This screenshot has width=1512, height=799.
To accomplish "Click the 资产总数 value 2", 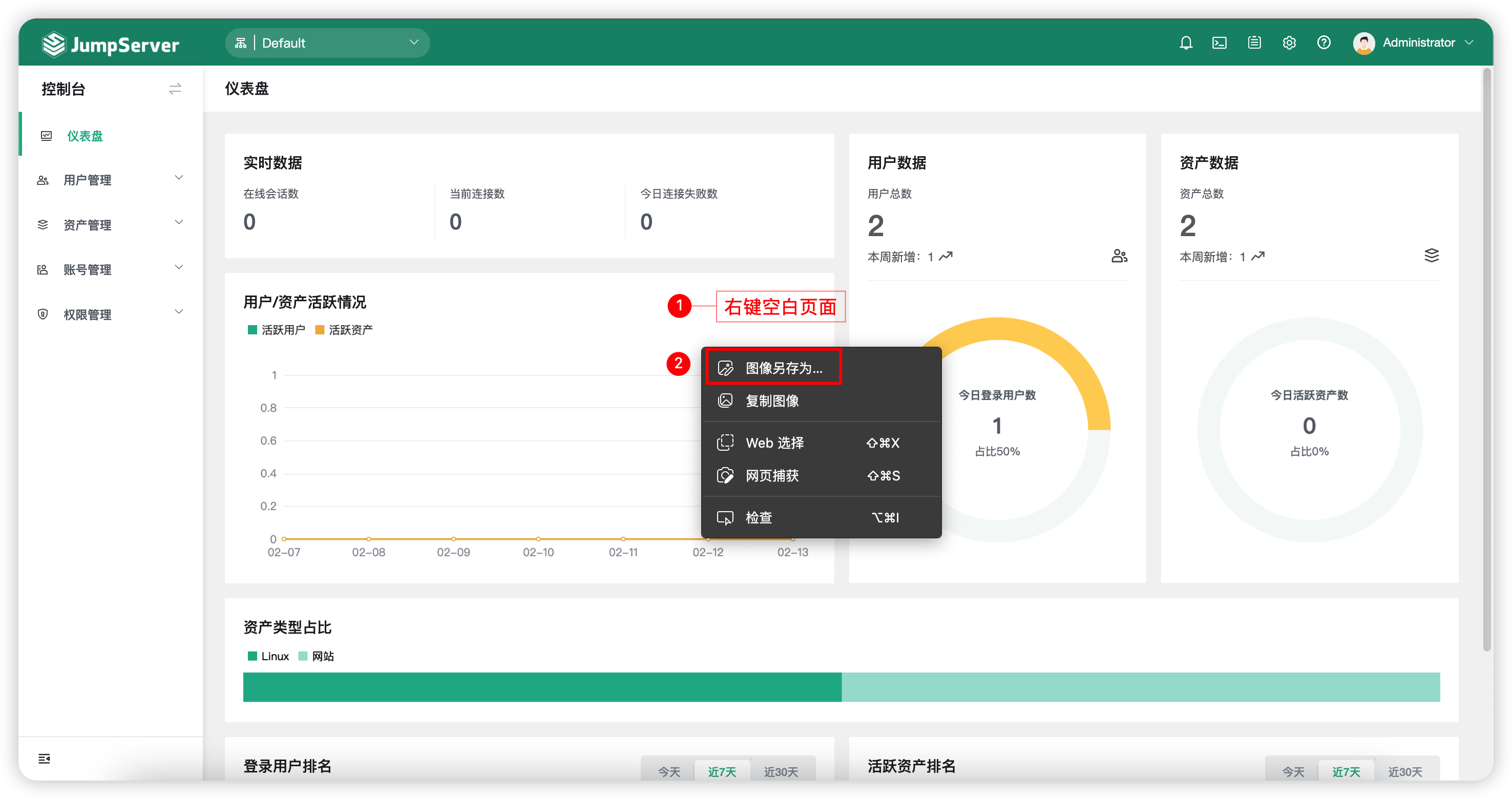I will point(1188,226).
